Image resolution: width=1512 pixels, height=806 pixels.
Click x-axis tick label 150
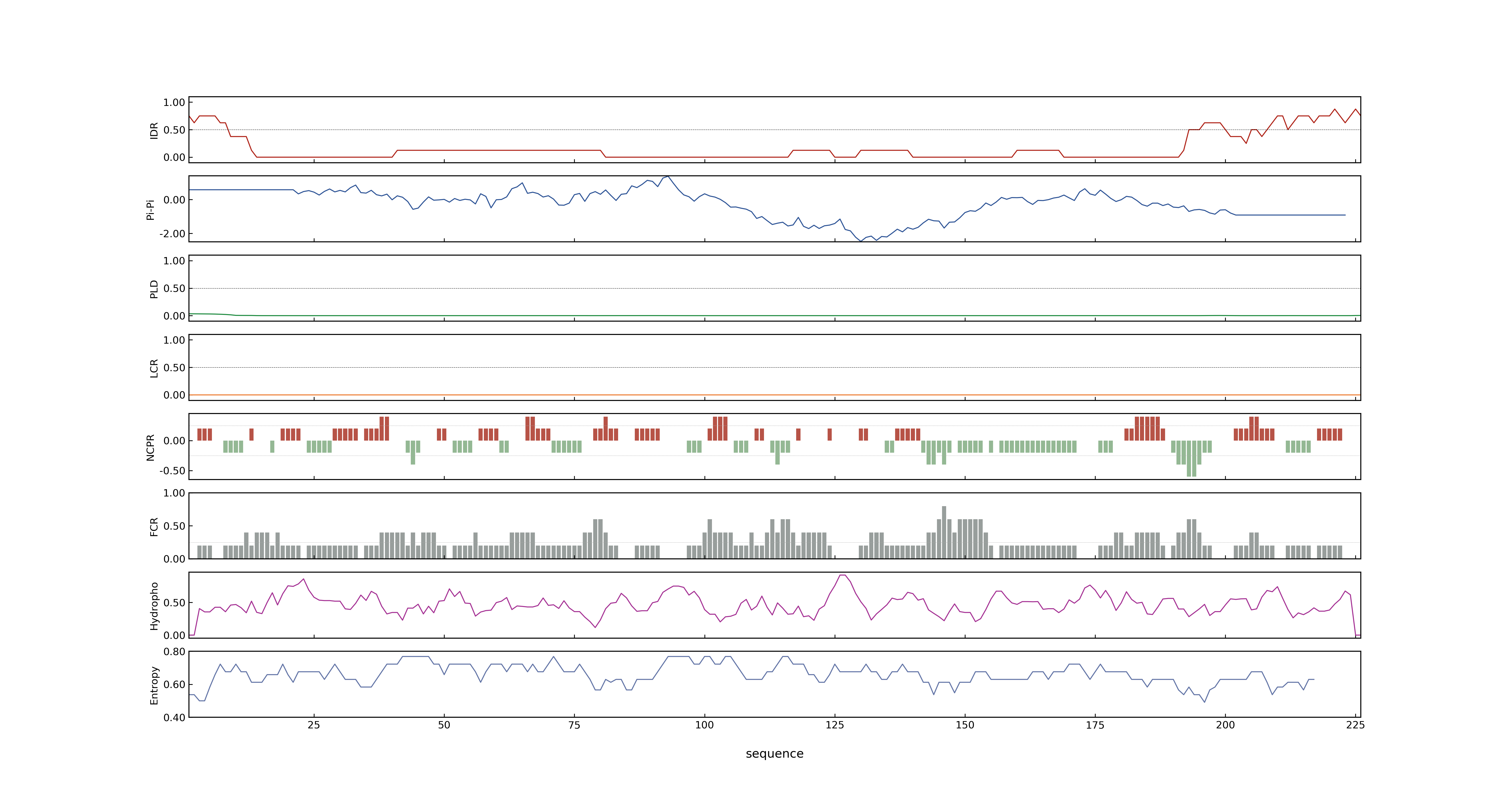coord(965,725)
